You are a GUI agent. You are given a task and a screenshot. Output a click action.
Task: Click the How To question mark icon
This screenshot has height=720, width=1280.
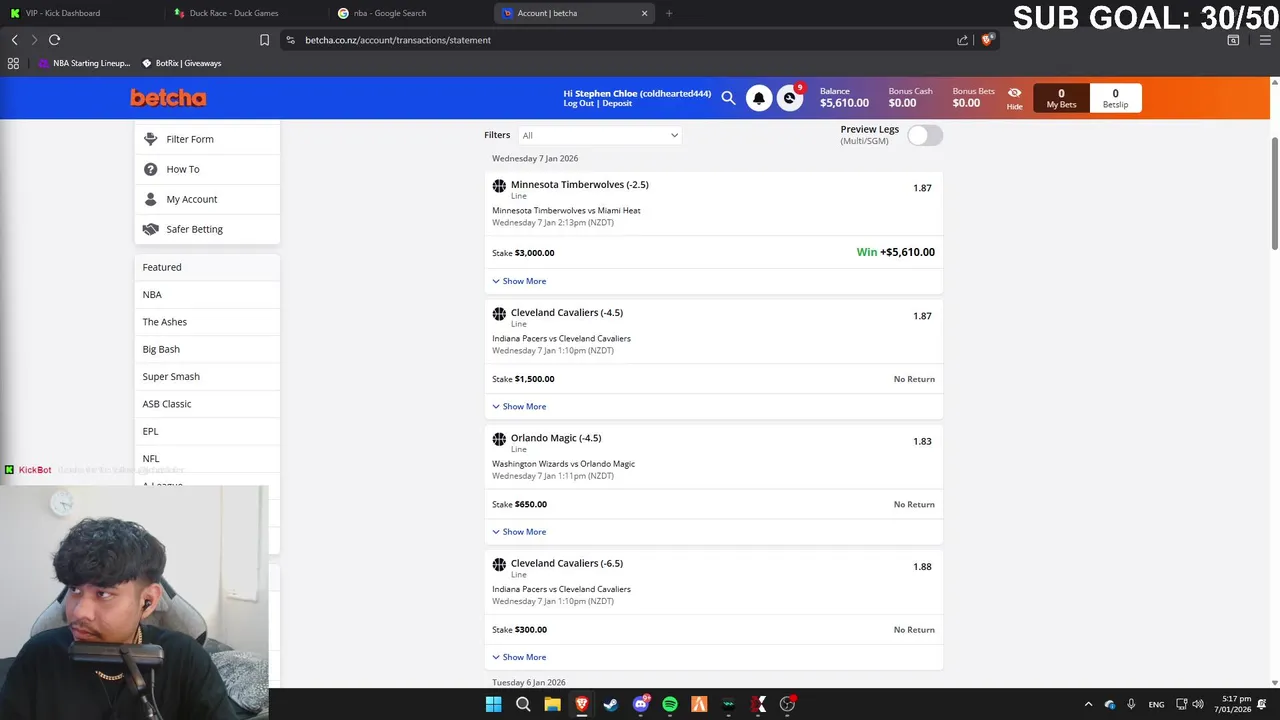point(151,169)
